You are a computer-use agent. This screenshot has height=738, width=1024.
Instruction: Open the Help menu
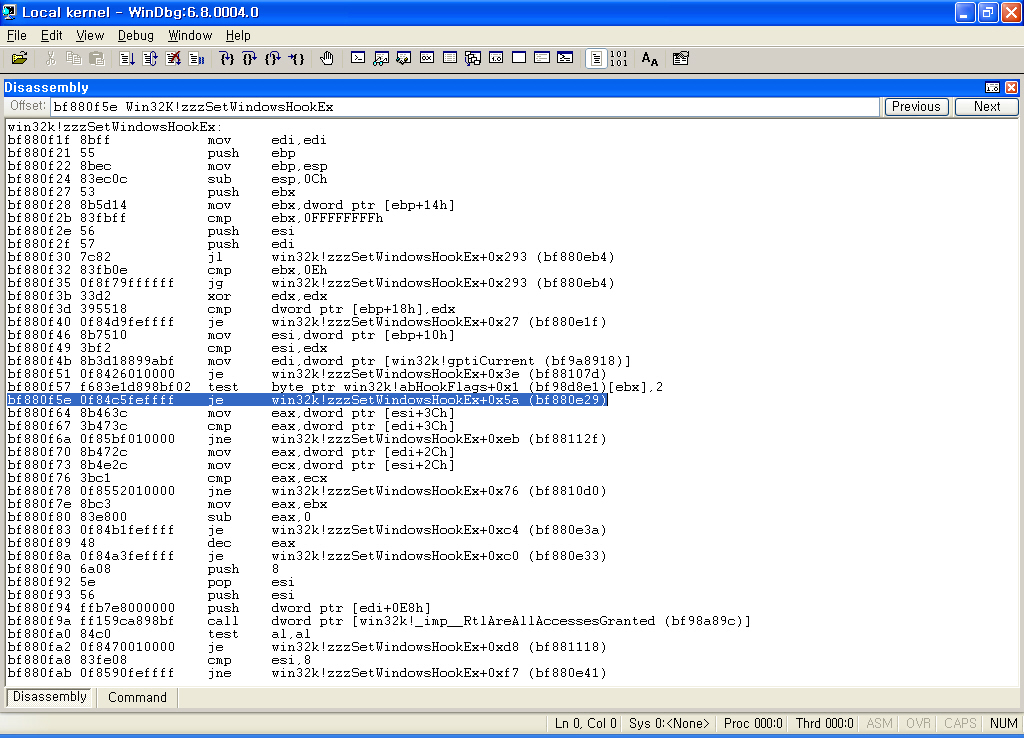coord(238,35)
